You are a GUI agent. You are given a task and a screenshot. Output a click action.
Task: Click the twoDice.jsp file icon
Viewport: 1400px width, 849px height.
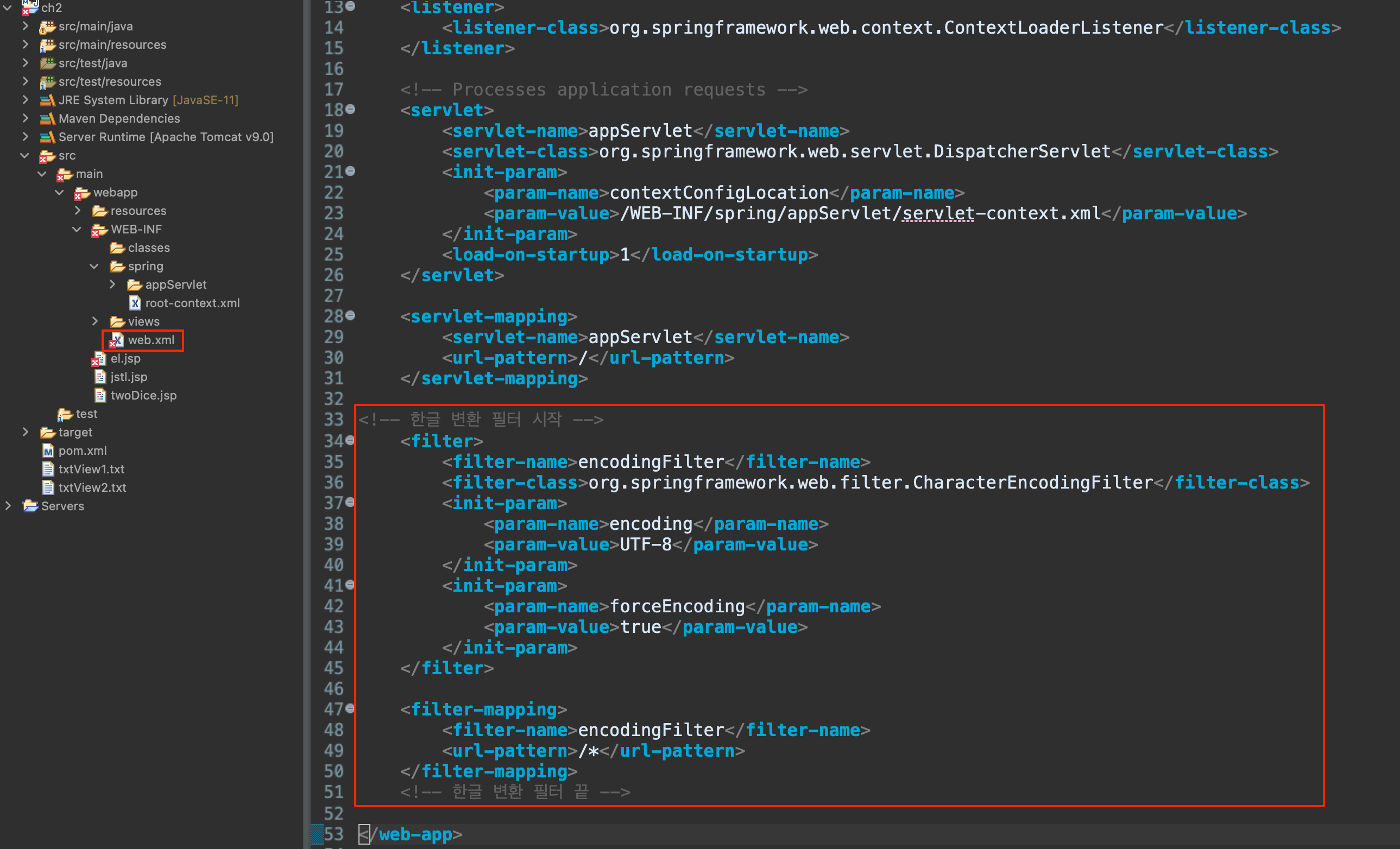click(100, 396)
